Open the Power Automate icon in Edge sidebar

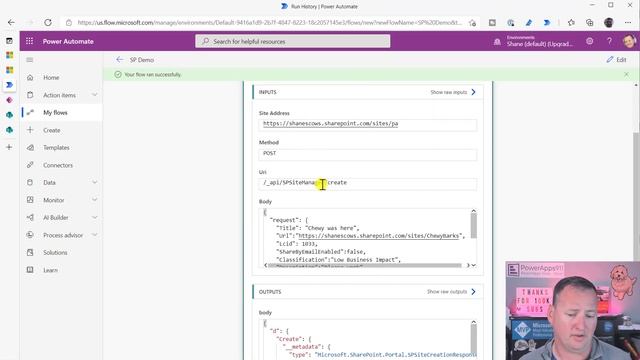tap(9, 85)
